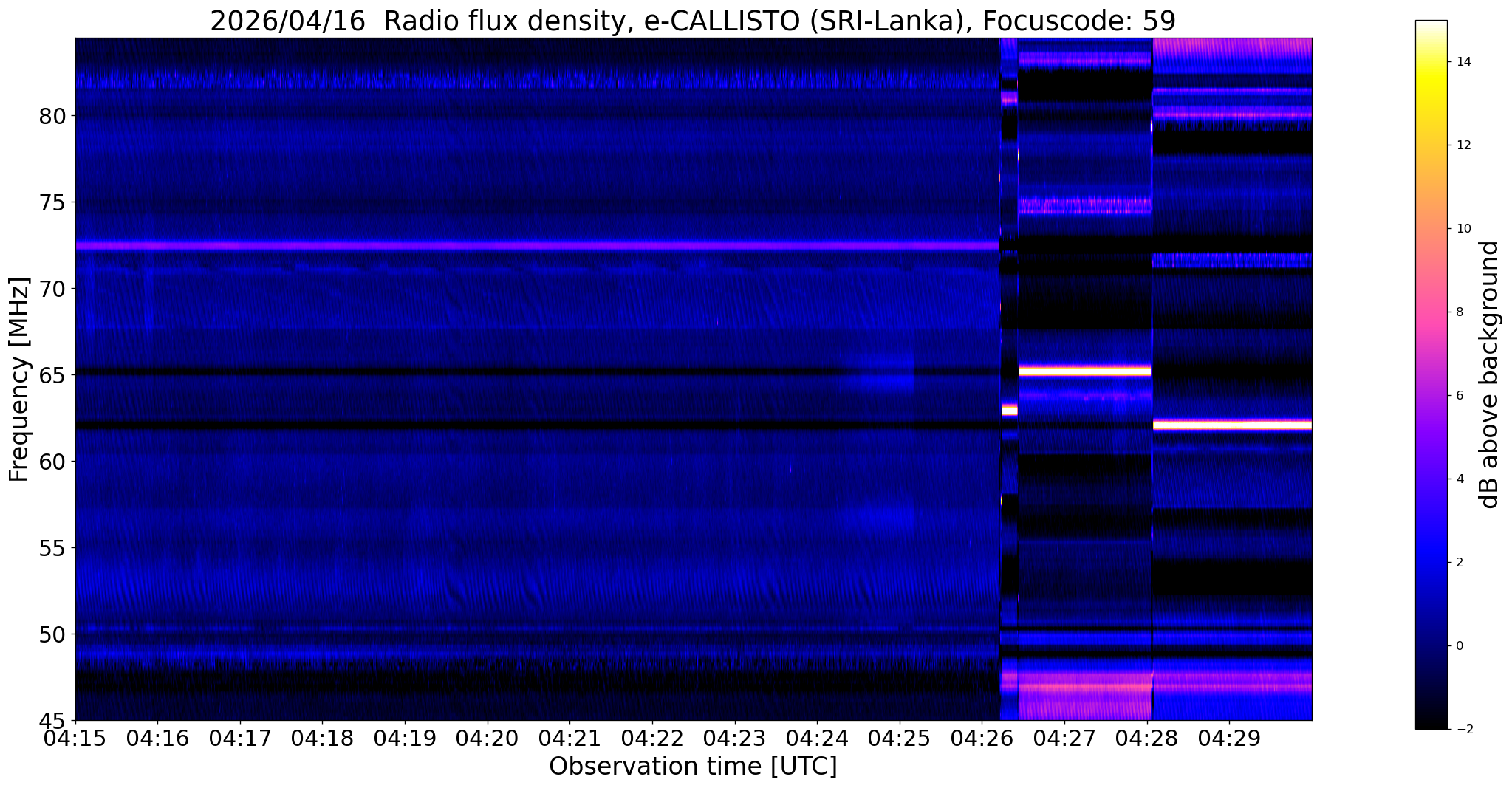Click the 04:19 time tick label
The image size is (1512, 788).
[x=405, y=737]
